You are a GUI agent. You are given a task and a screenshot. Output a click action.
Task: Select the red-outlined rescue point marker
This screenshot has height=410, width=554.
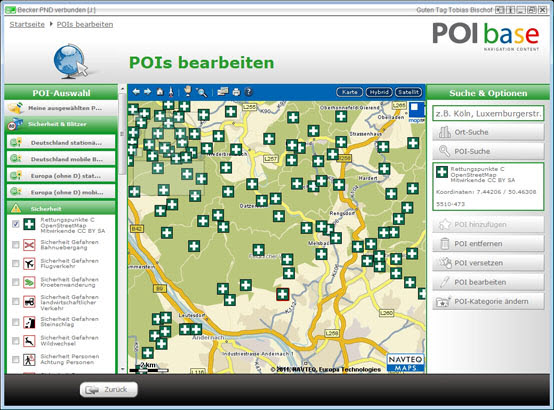282,294
